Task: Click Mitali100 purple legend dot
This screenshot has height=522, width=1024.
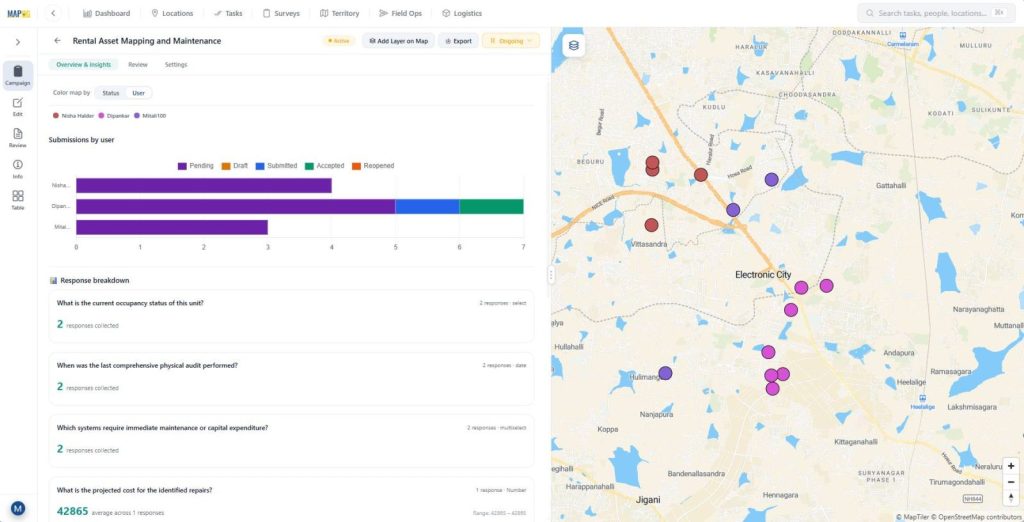Action: (136, 116)
